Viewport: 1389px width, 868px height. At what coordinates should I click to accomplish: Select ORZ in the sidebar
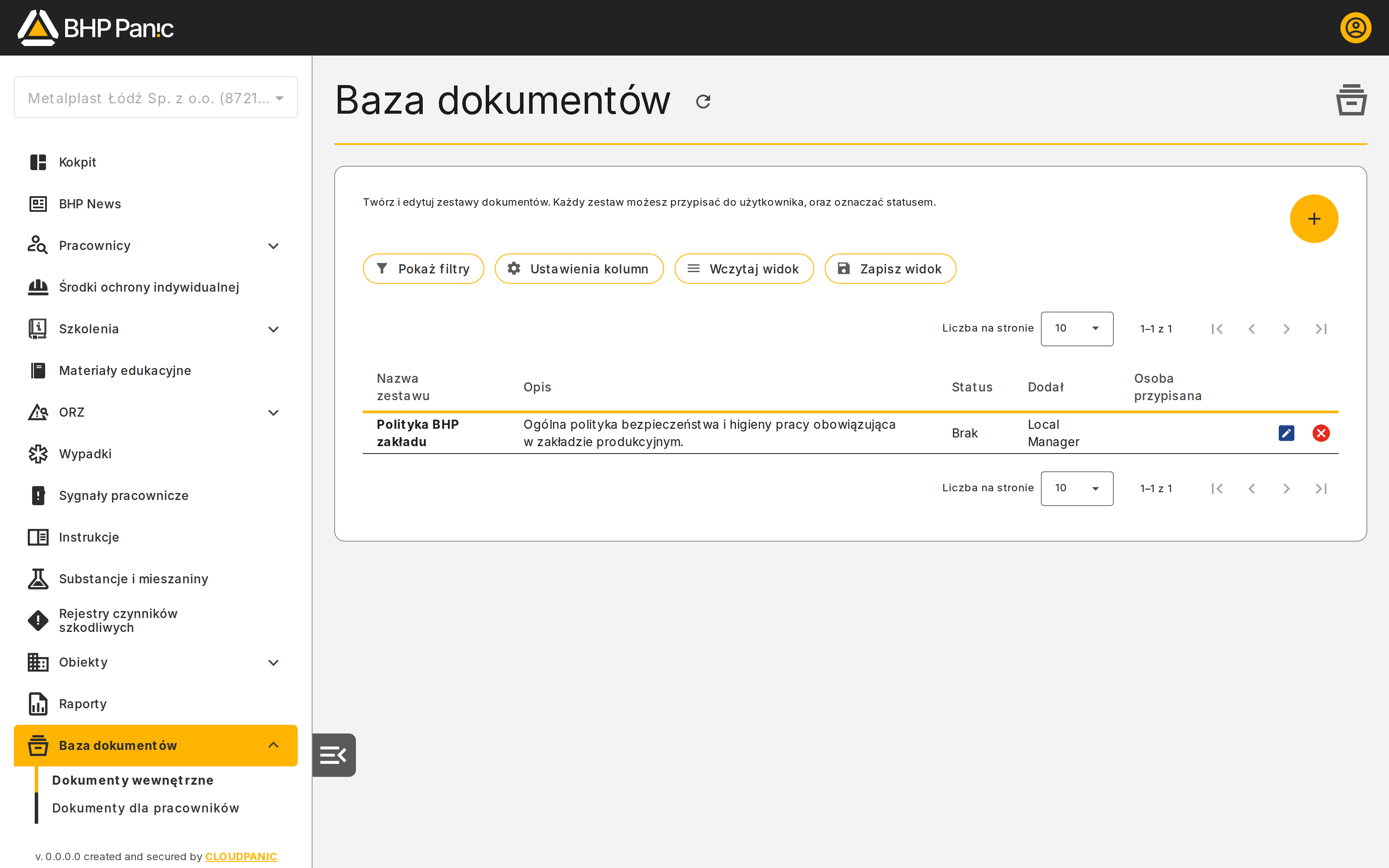(72, 412)
